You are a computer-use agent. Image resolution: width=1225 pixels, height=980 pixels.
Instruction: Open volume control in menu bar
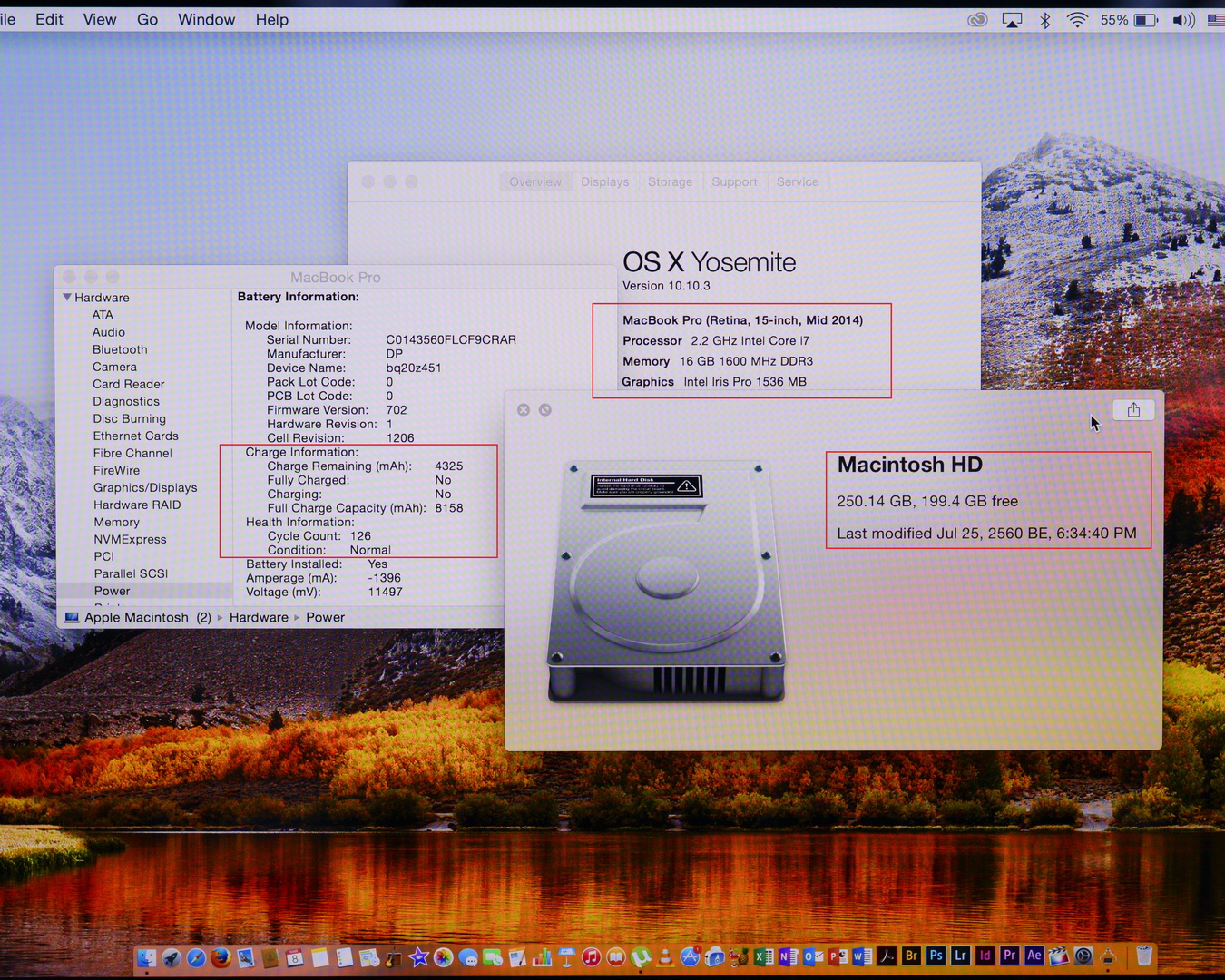[x=1183, y=20]
